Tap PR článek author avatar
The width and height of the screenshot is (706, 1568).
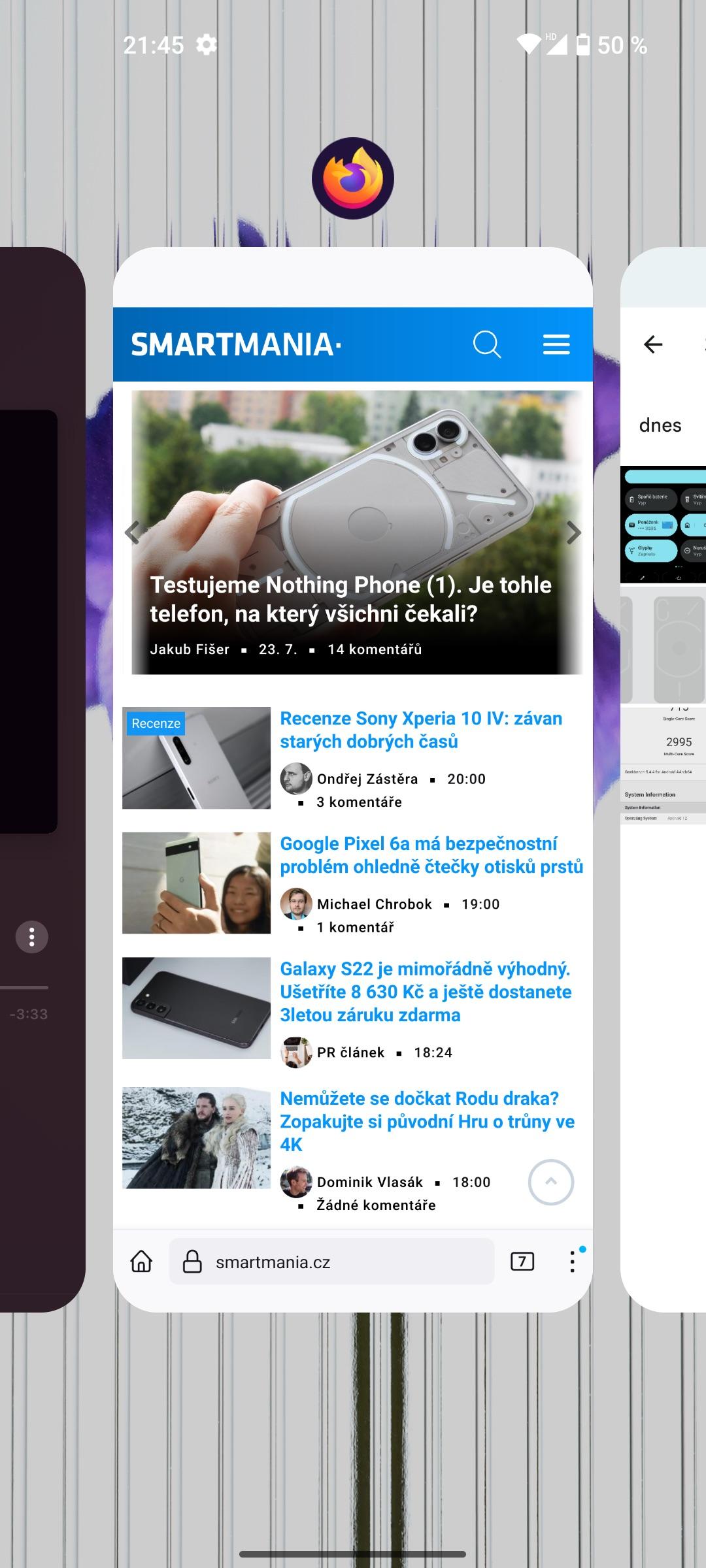[296, 1052]
